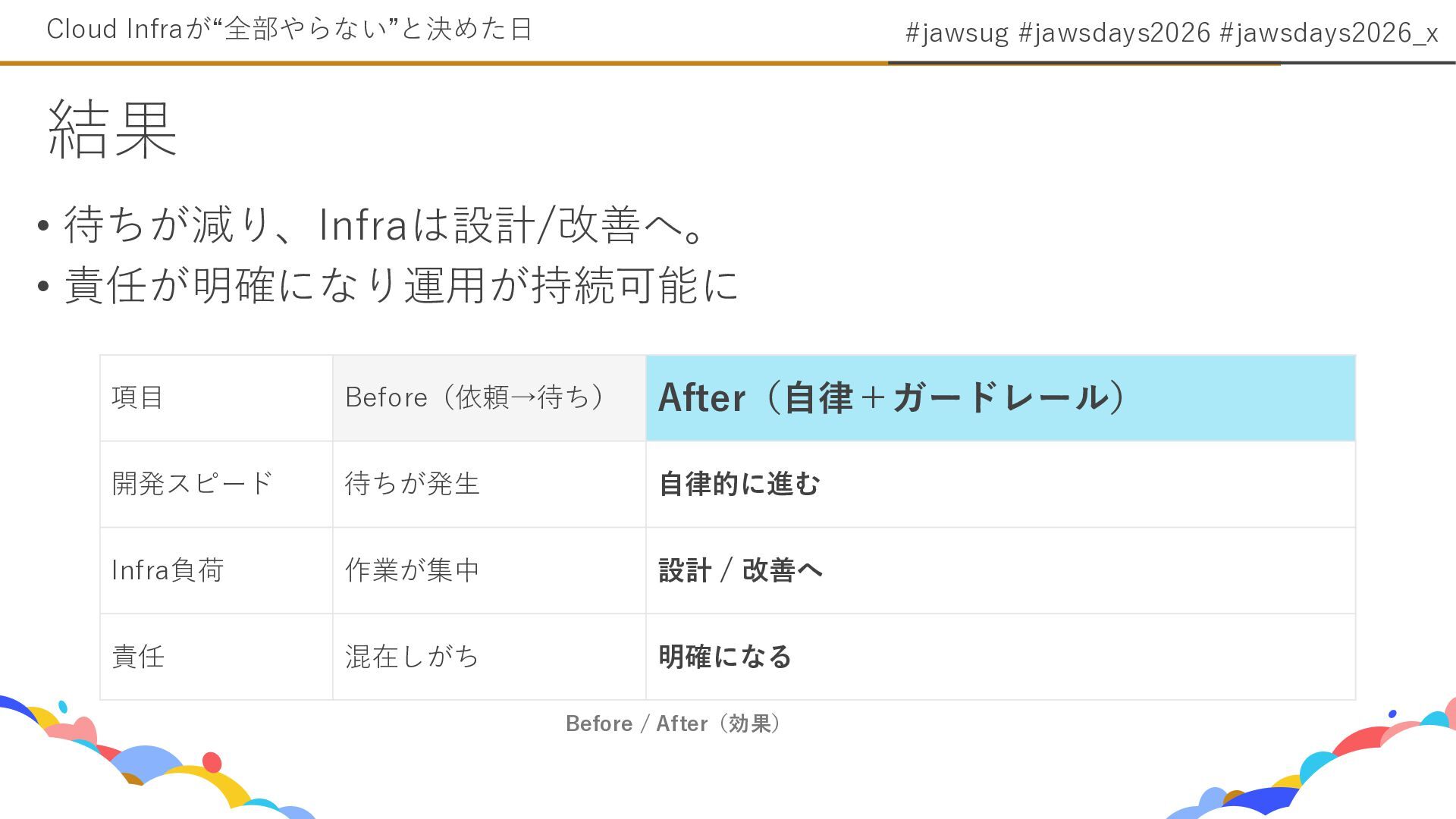Click the 明確になる cell
This screenshot has width=1456, height=819.
coord(725,657)
